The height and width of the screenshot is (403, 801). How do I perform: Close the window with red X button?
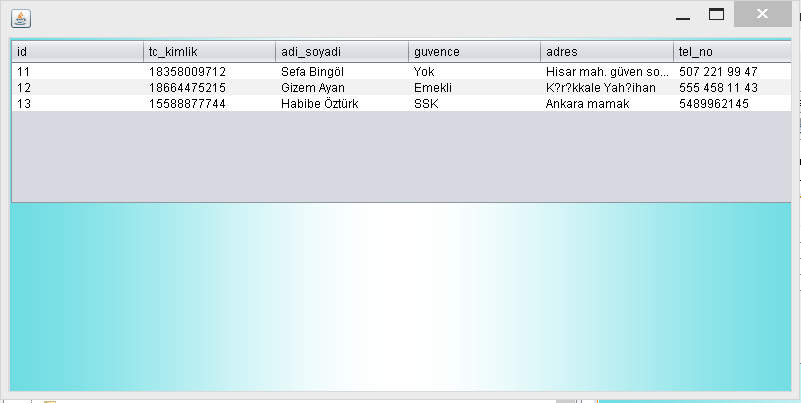[x=763, y=14]
